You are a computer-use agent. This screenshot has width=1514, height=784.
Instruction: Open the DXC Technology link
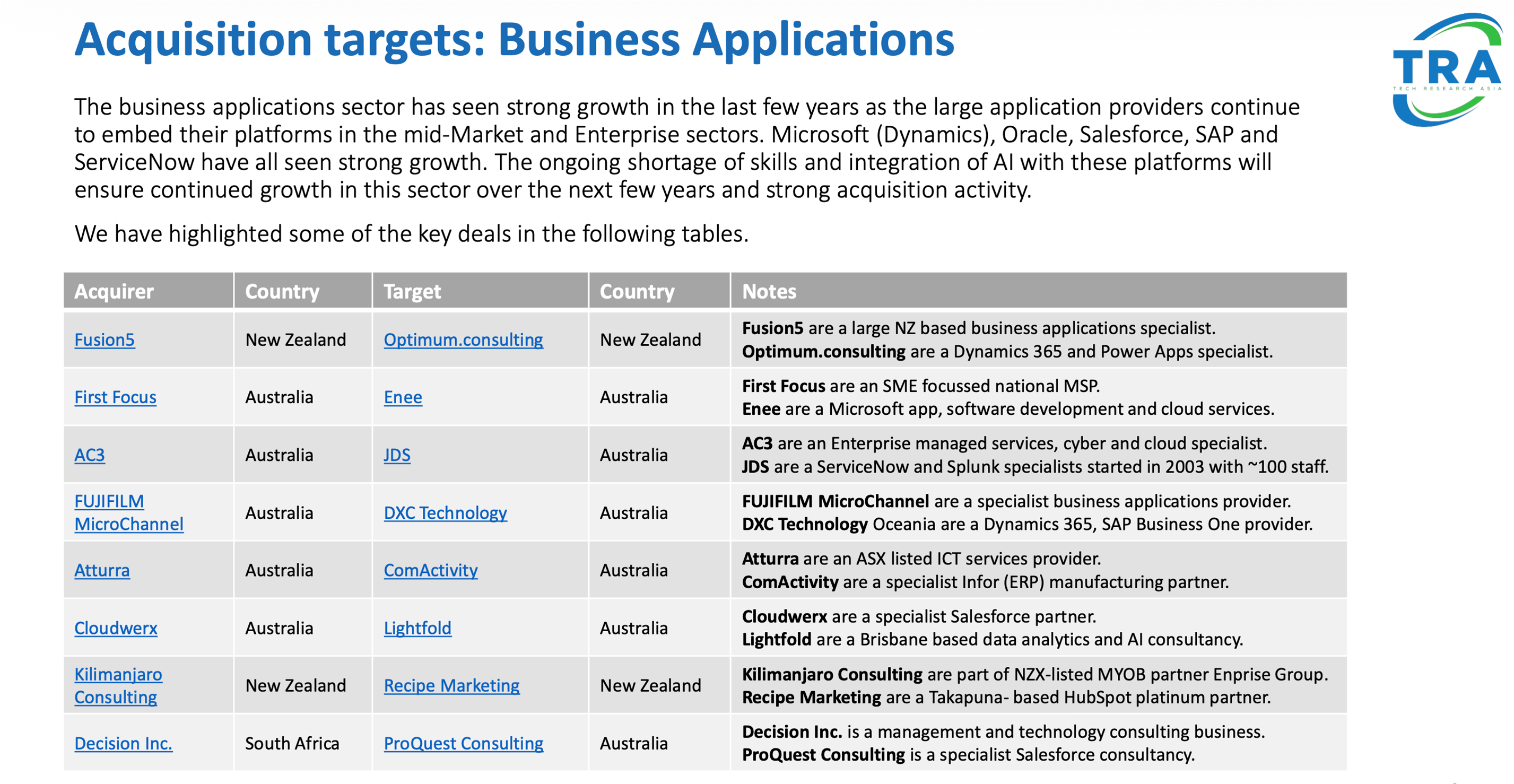[445, 512]
